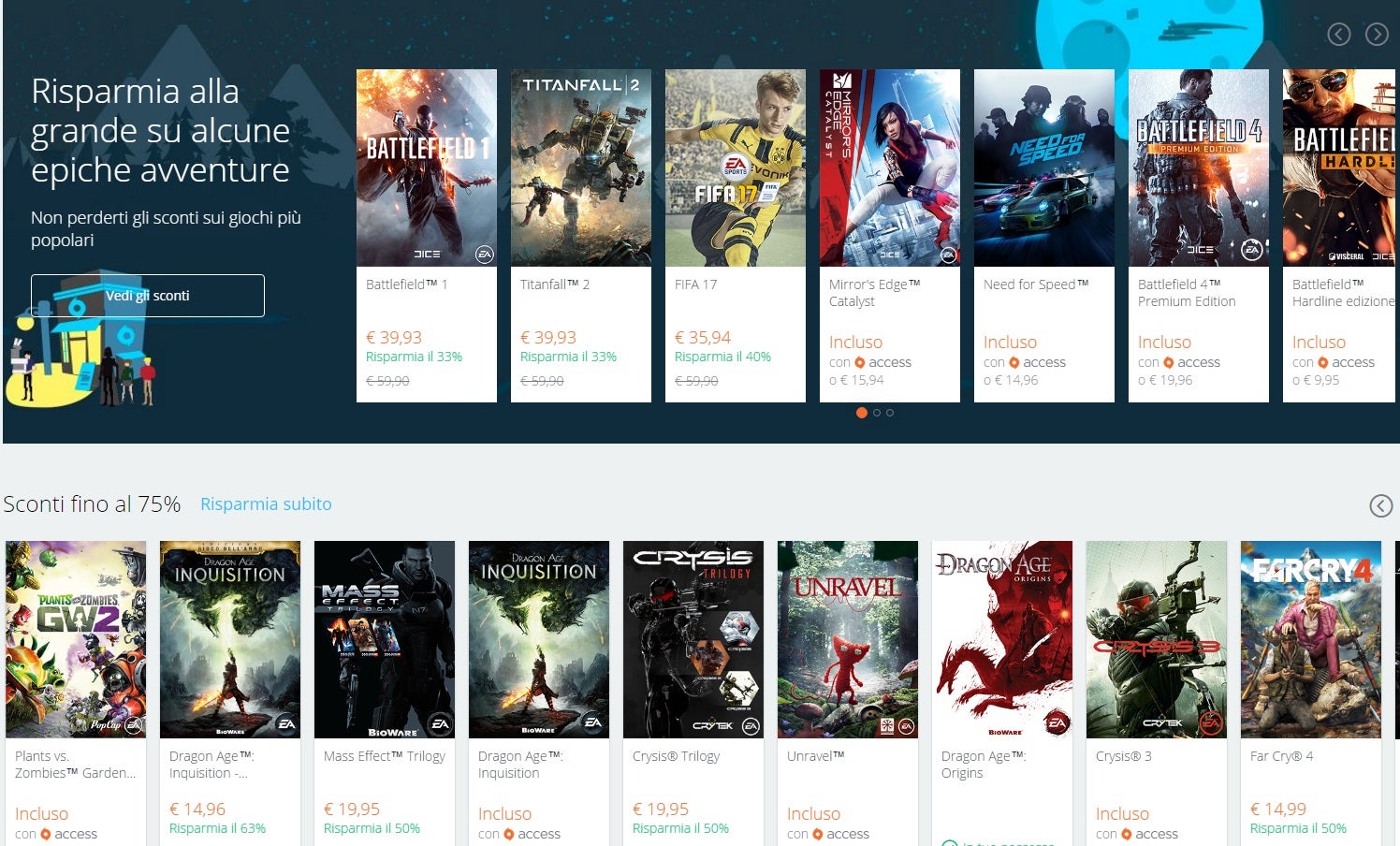Click the Battlefield™ 1 title text
Screen dimensions: 1400x846
point(407,284)
